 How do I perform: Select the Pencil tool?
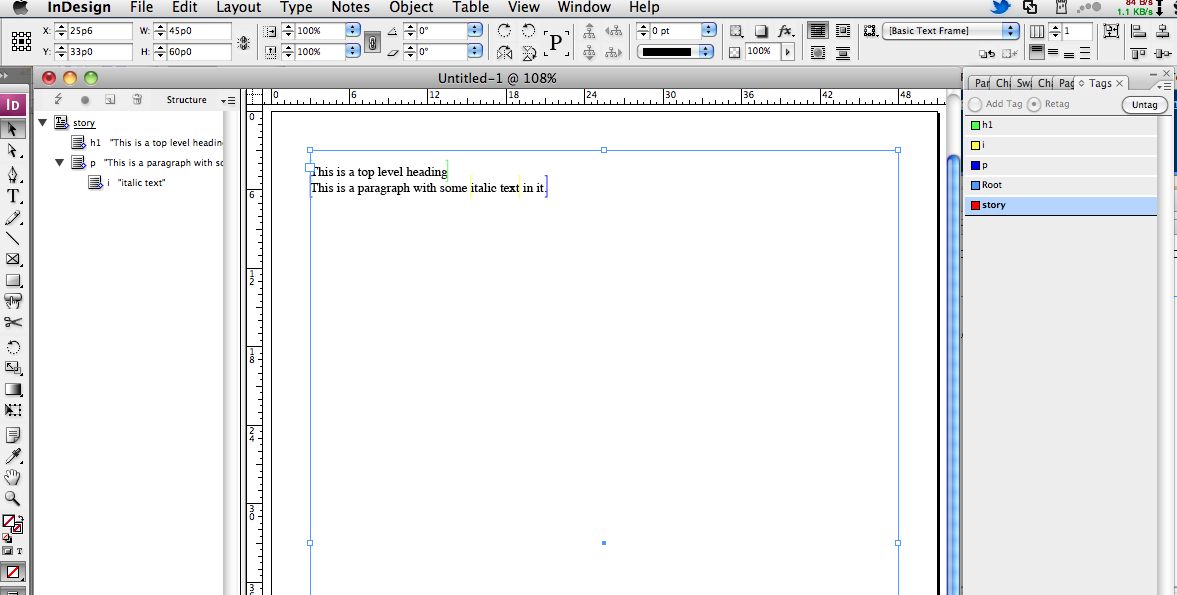click(x=12, y=218)
